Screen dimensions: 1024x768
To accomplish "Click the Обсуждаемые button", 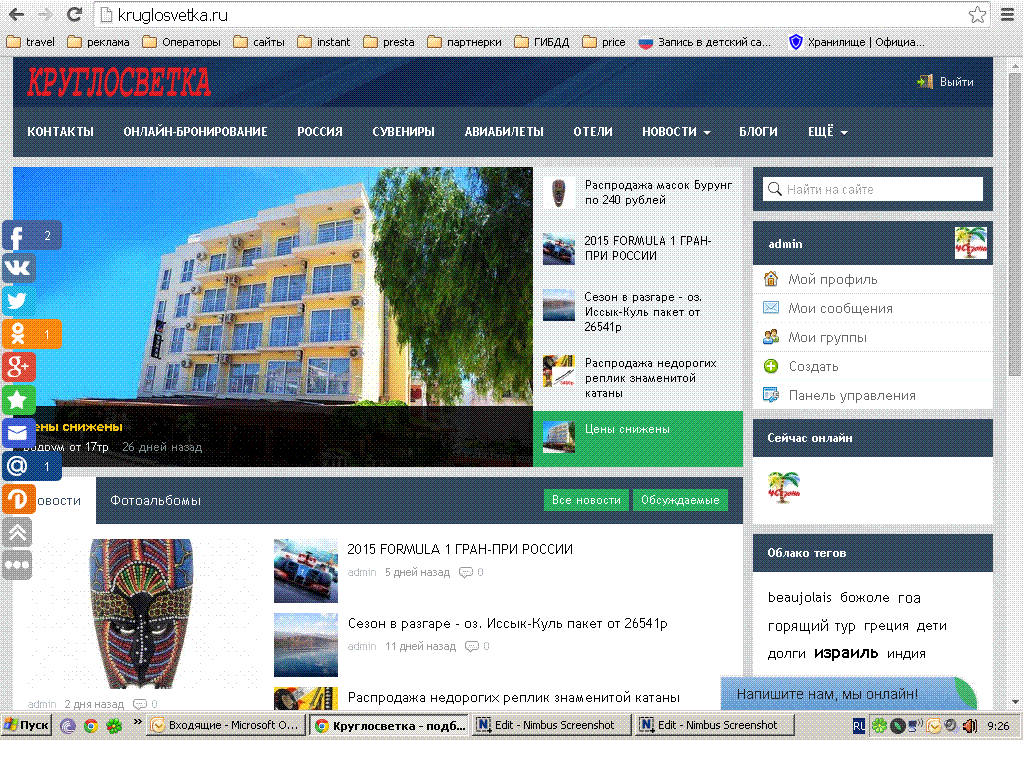I will [x=680, y=500].
